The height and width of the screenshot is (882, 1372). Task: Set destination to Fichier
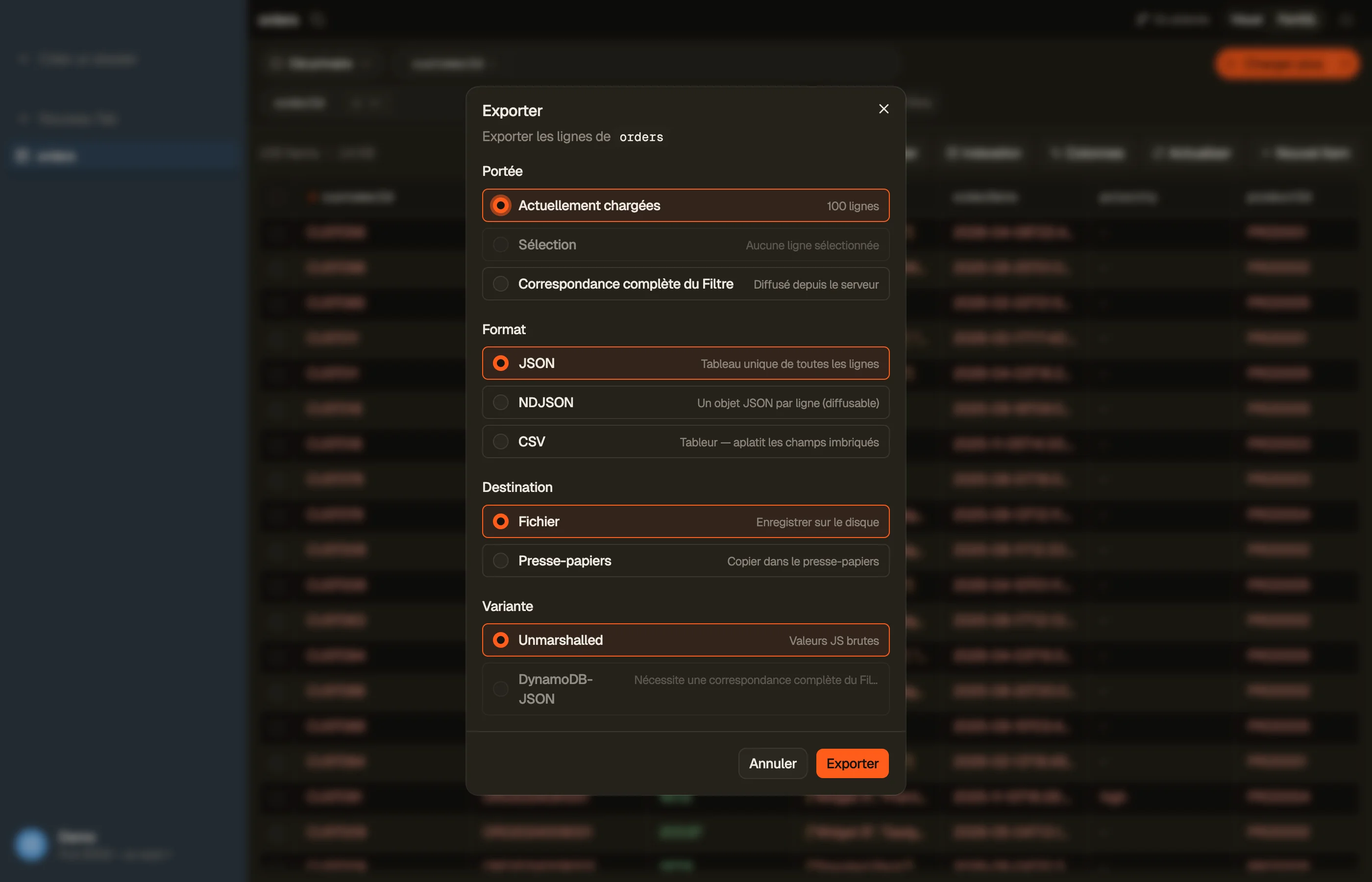pyautogui.click(x=686, y=521)
